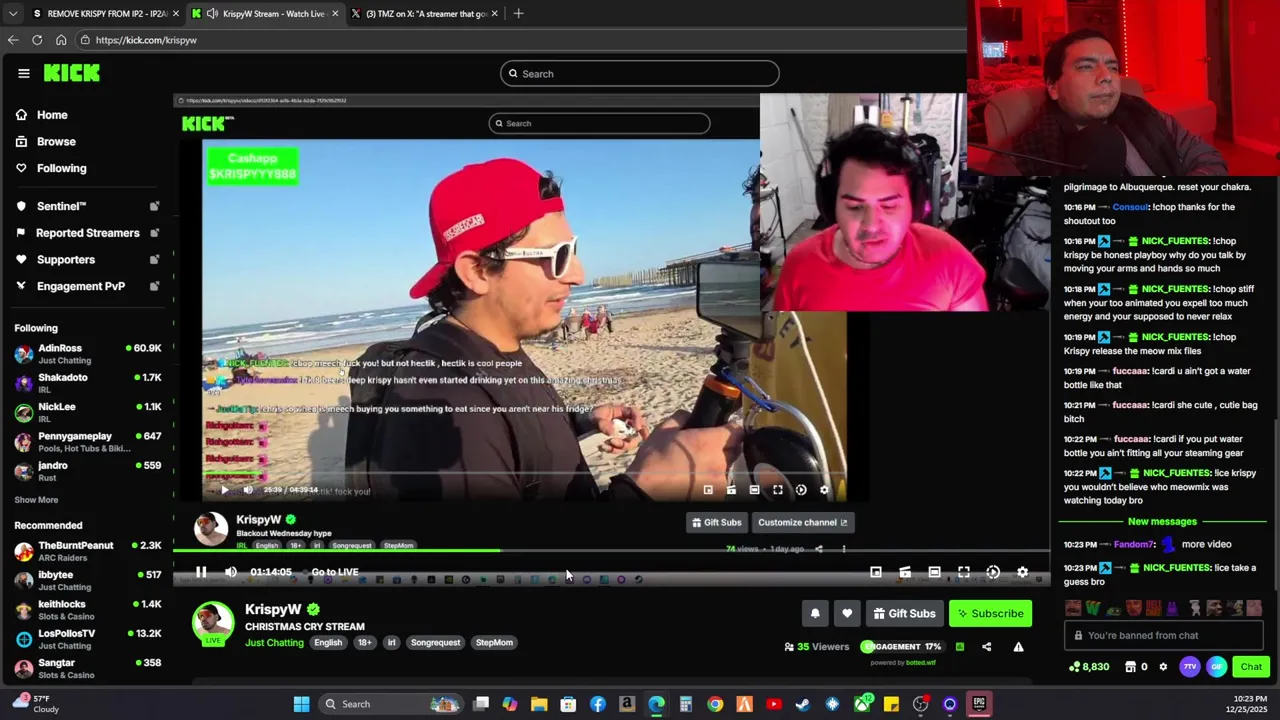Open Sangtar recommended channel
The image size is (1280, 720).
tap(87, 668)
